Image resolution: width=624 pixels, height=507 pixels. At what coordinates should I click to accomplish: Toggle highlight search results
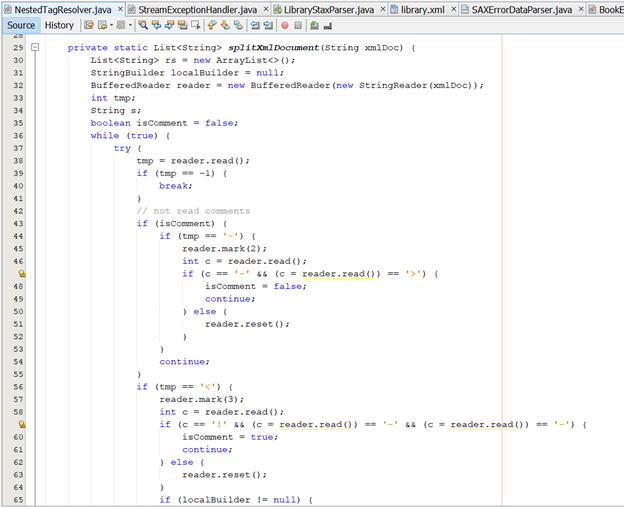(x=183, y=25)
